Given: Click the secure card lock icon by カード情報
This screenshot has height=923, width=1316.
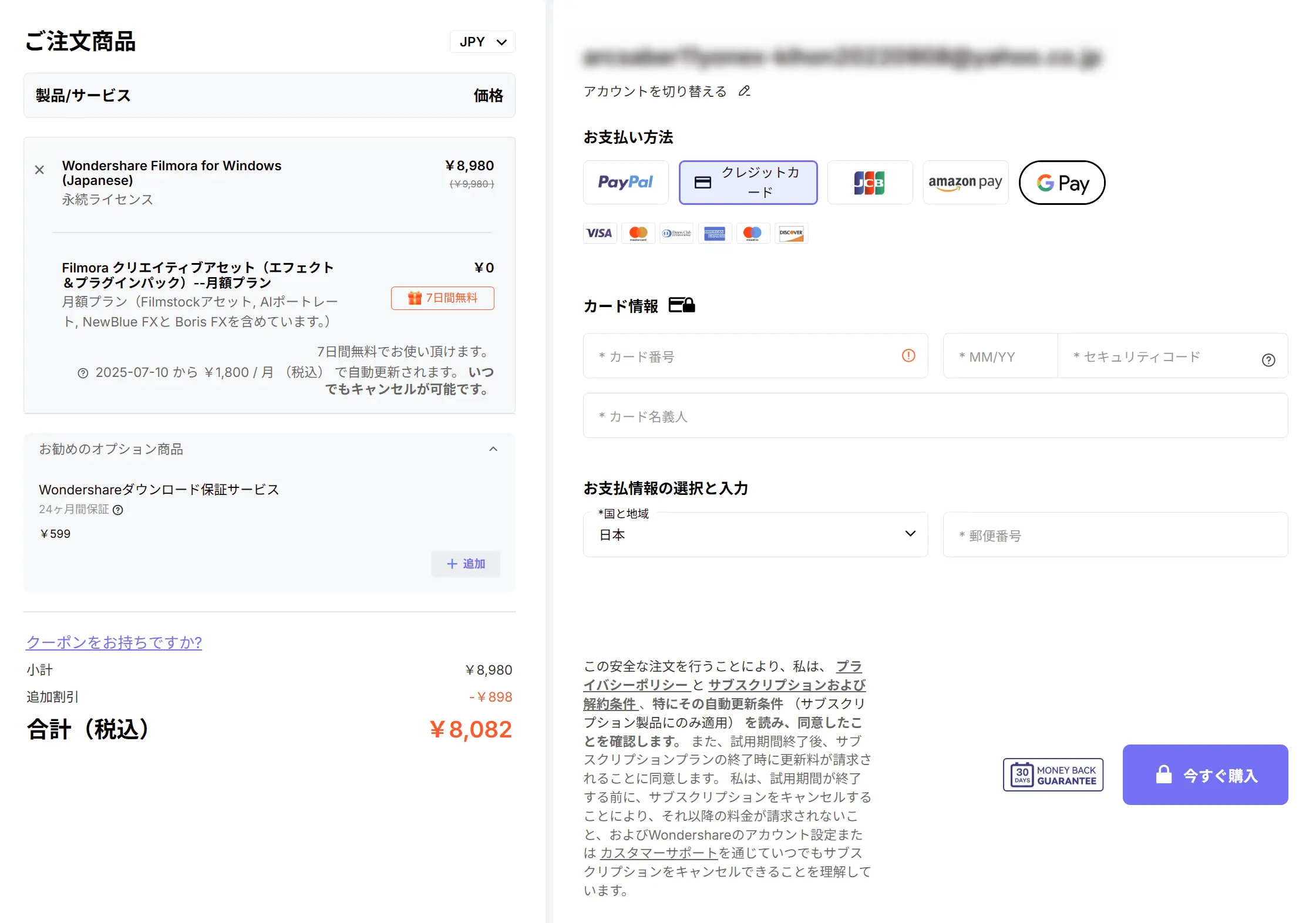Looking at the screenshot, I should click(x=682, y=305).
